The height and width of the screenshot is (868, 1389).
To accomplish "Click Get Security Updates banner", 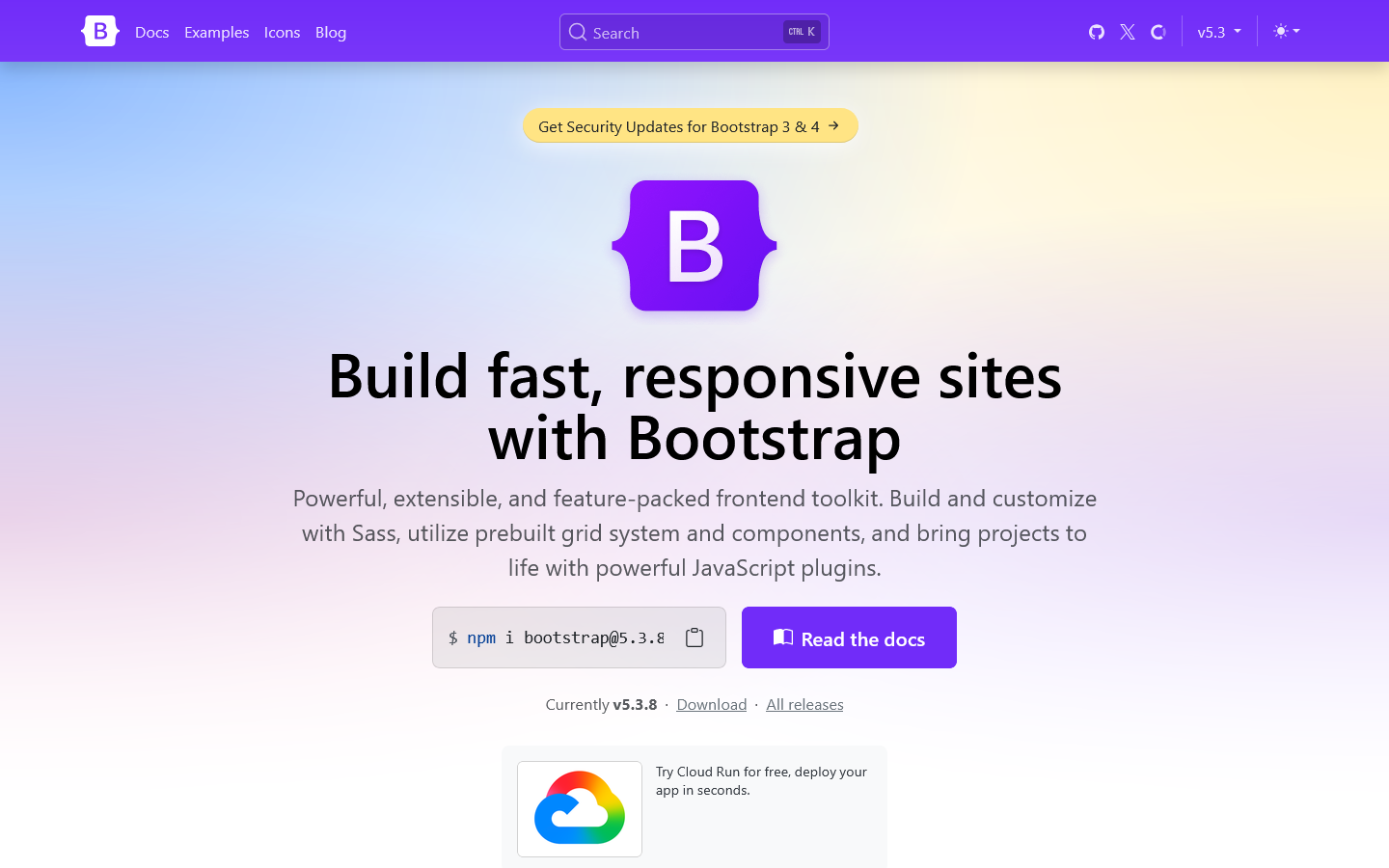I will (691, 125).
